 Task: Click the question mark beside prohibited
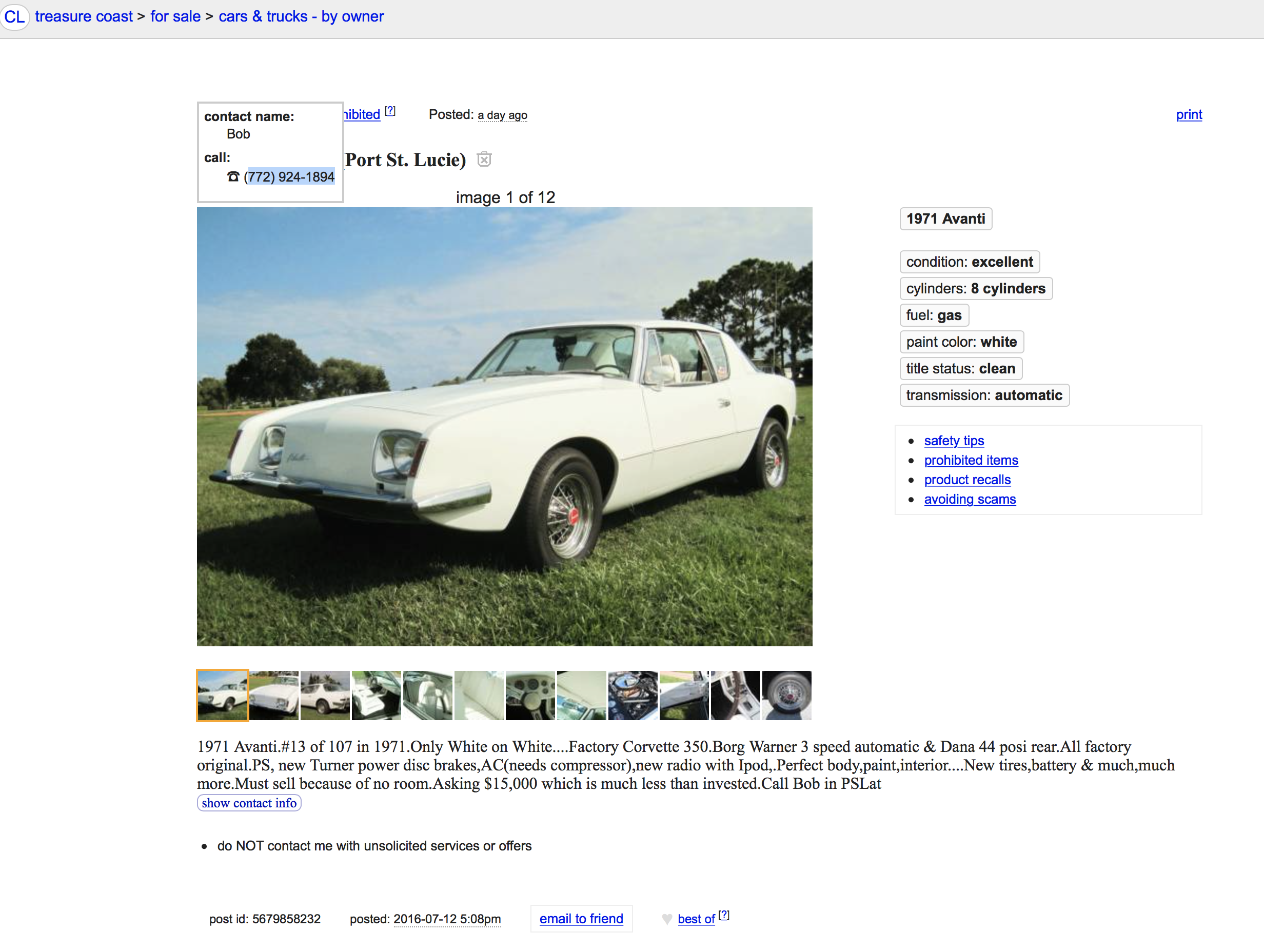pos(390,111)
